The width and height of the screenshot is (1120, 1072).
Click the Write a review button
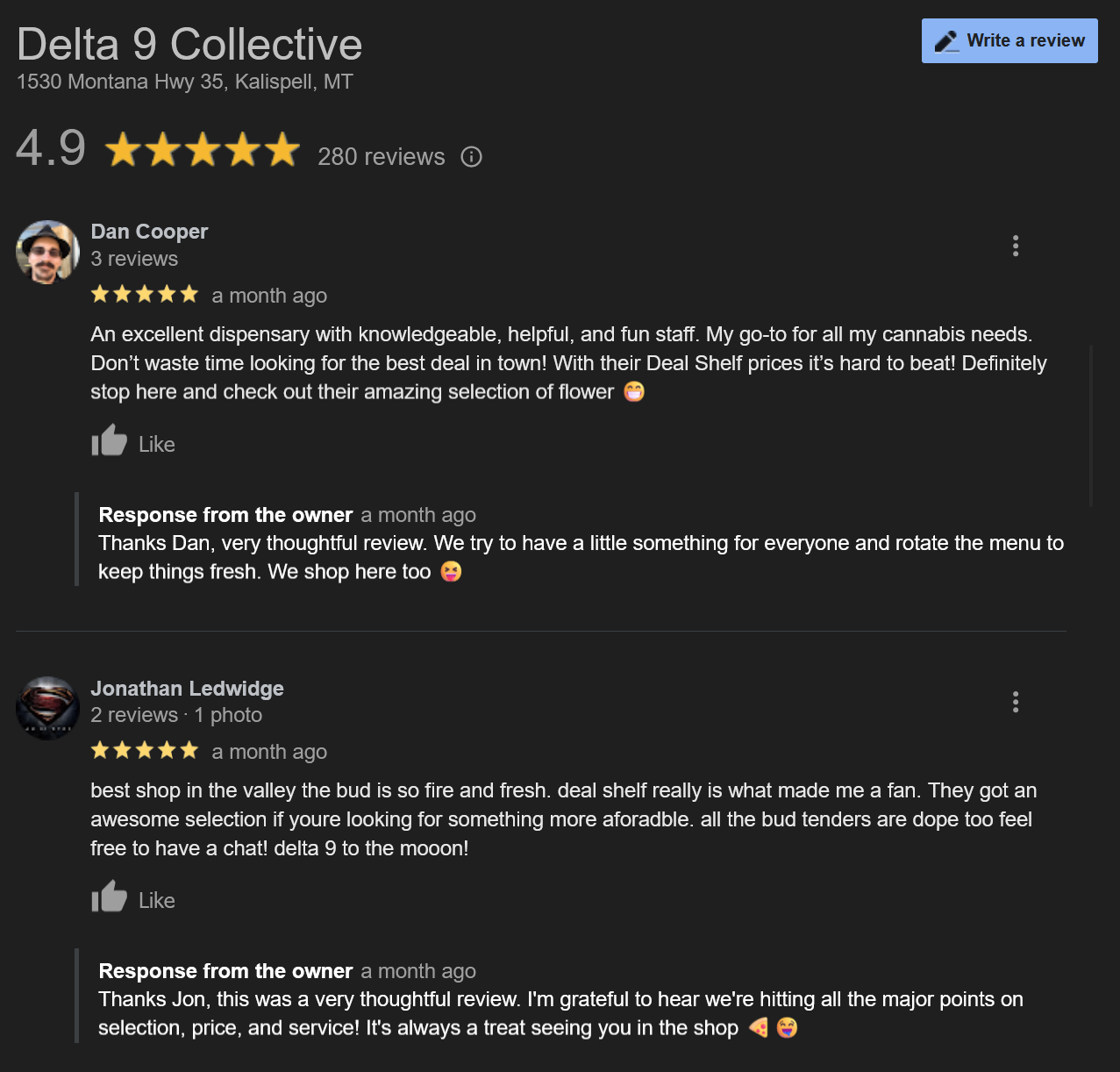[x=1009, y=40]
